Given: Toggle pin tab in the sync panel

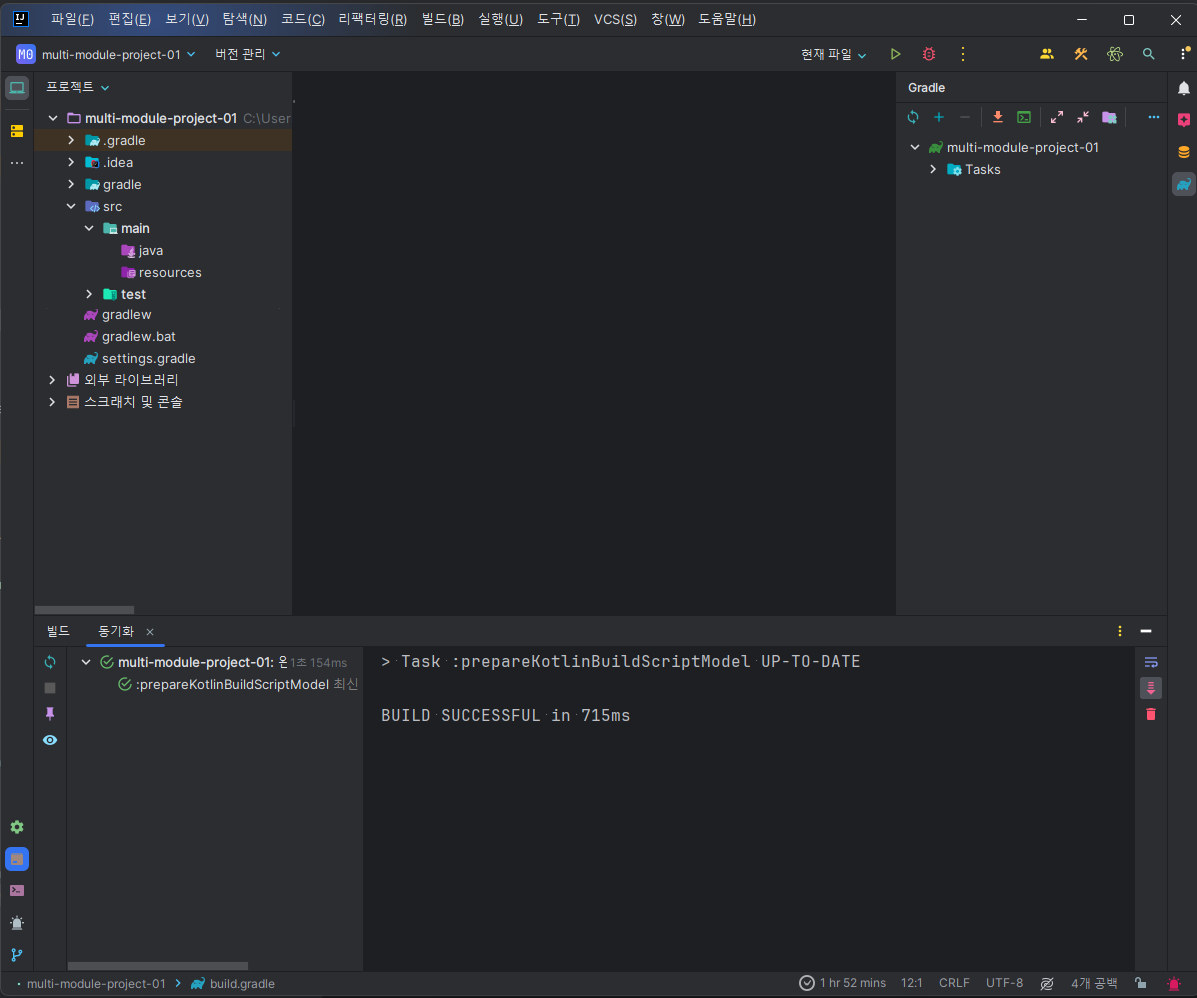Looking at the screenshot, I should click(x=50, y=714).
